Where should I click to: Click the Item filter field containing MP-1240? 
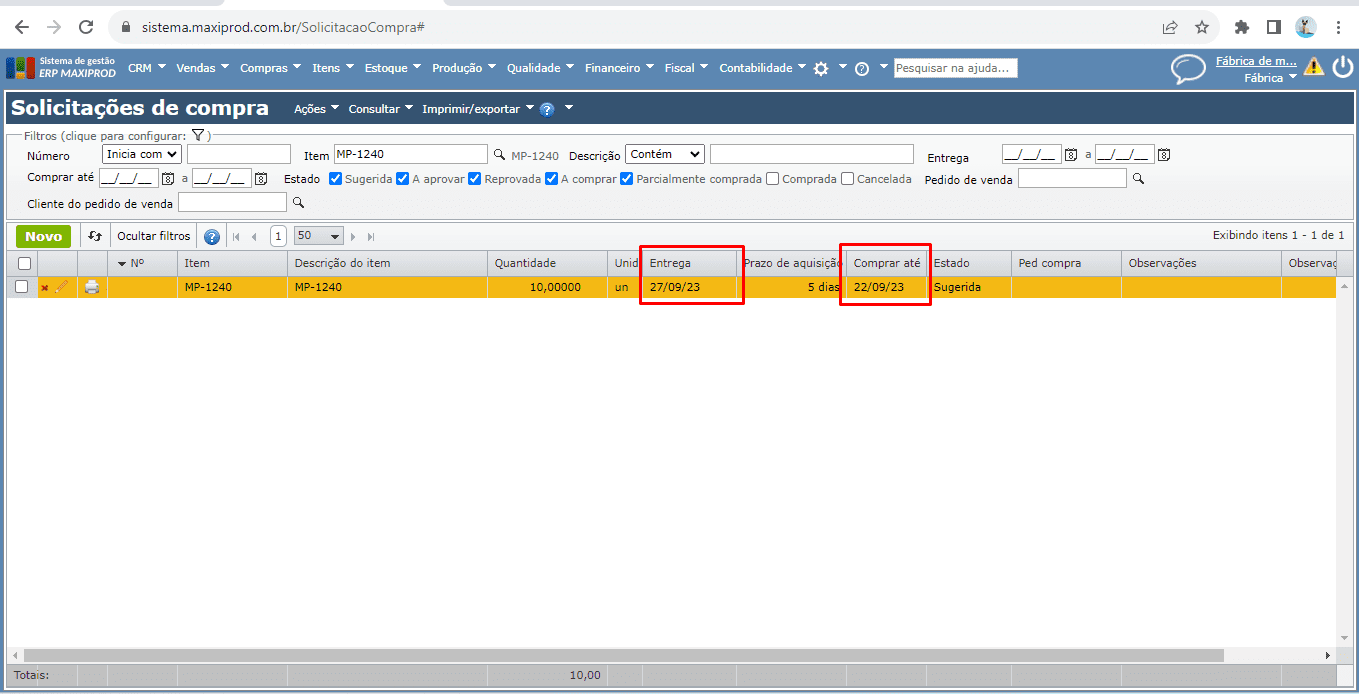(x=411, y=154)
